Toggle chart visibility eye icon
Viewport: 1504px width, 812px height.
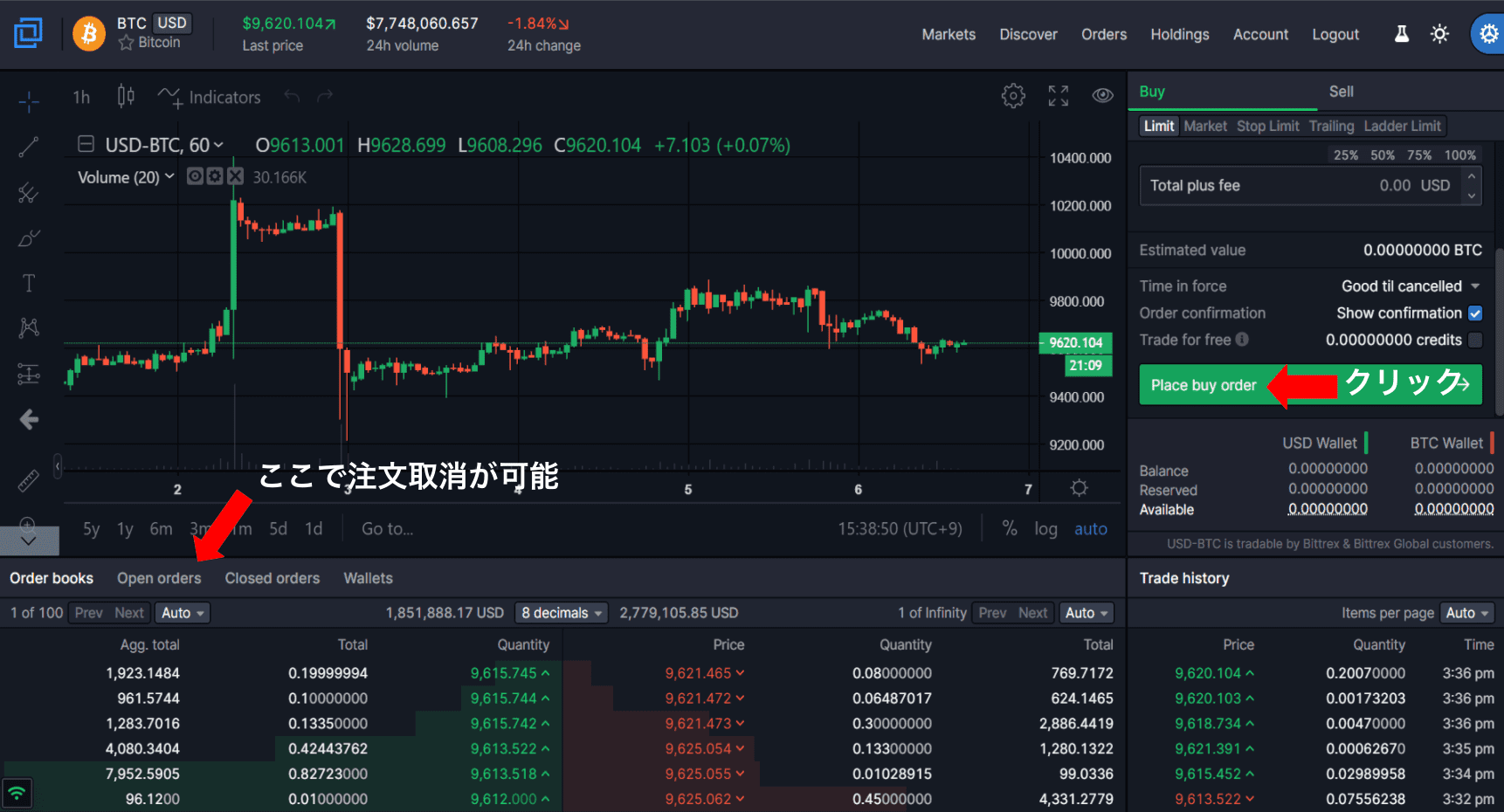[x=1103, y=95]
